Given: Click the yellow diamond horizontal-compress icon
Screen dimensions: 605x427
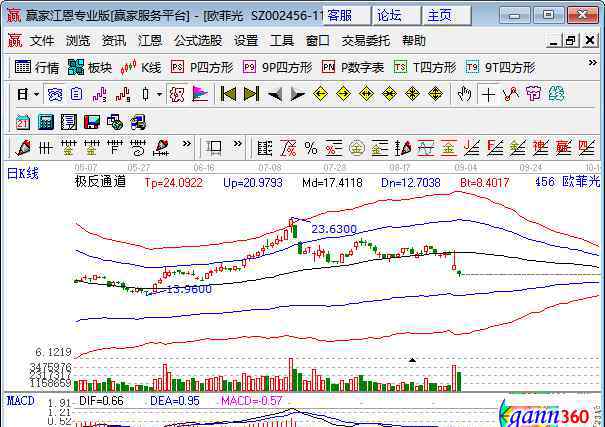Looking at the screenshot, I should click(x=389, y=94).
